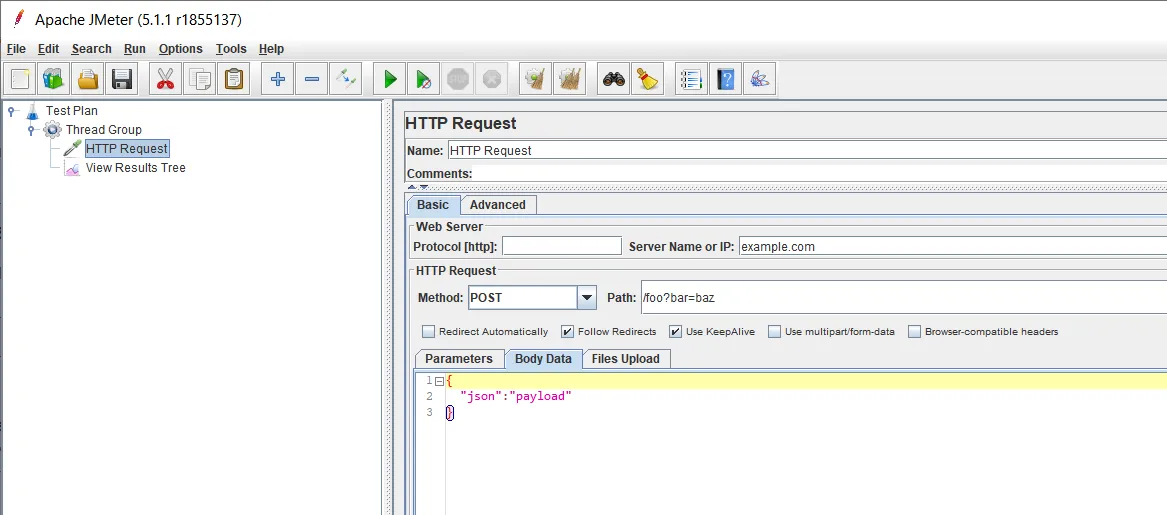
Task: Click Start no pauses icon
Action: 423,78
